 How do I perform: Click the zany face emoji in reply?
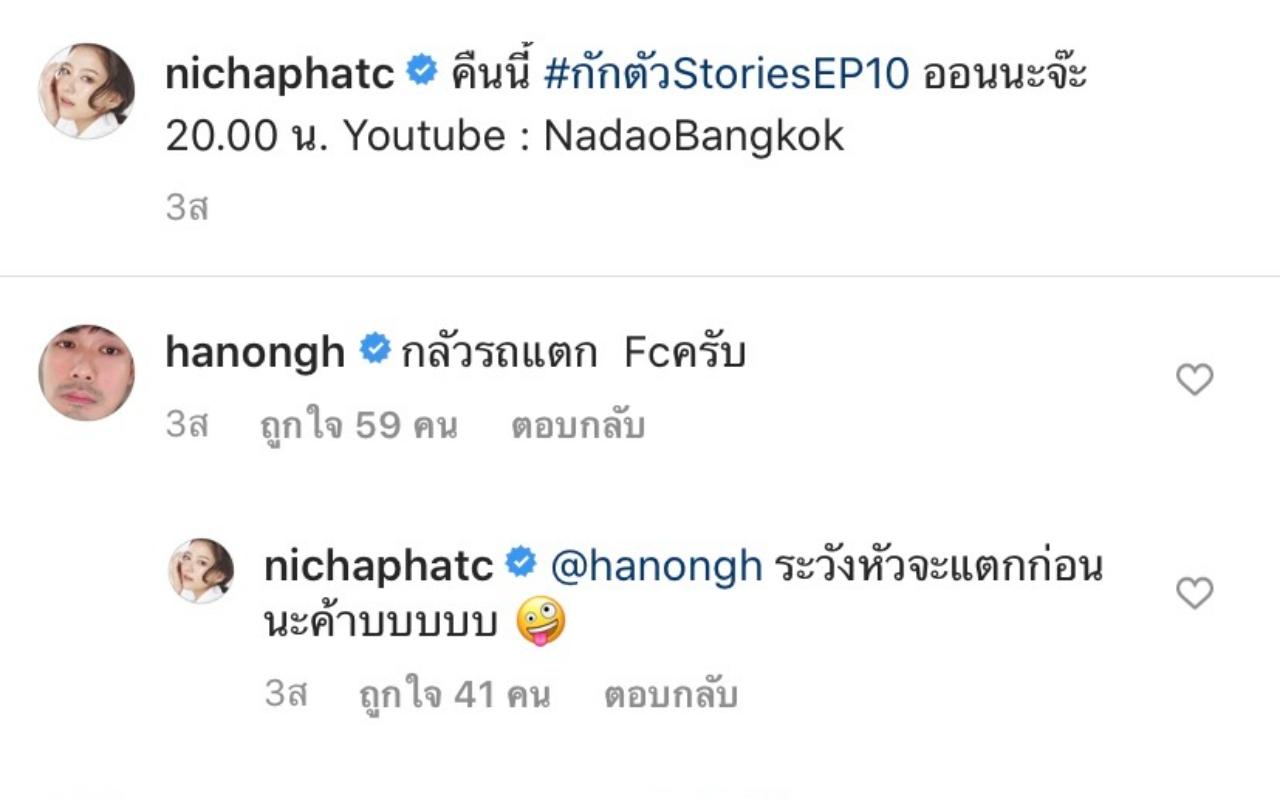click(x=541, y=624)
